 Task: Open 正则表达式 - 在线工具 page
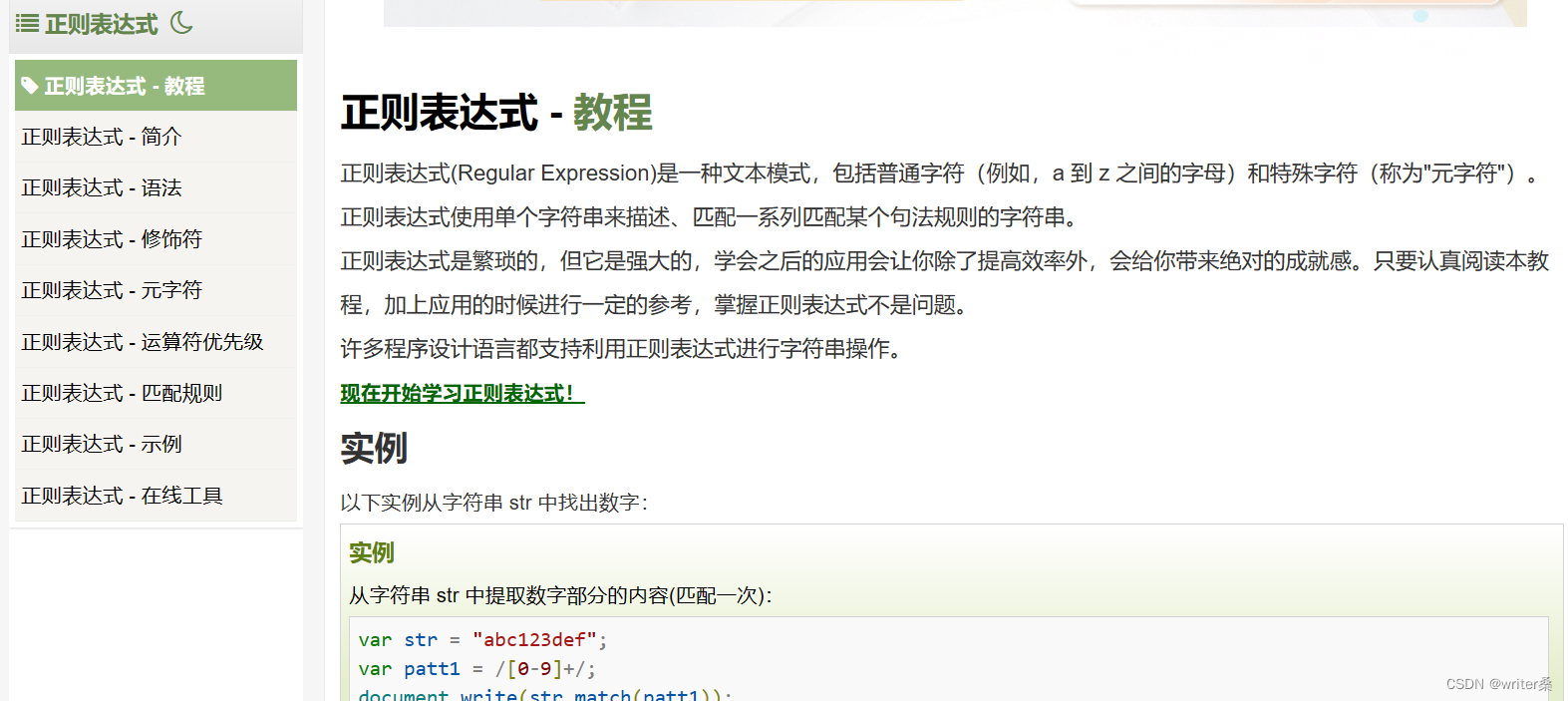click(x=156, y=496)
